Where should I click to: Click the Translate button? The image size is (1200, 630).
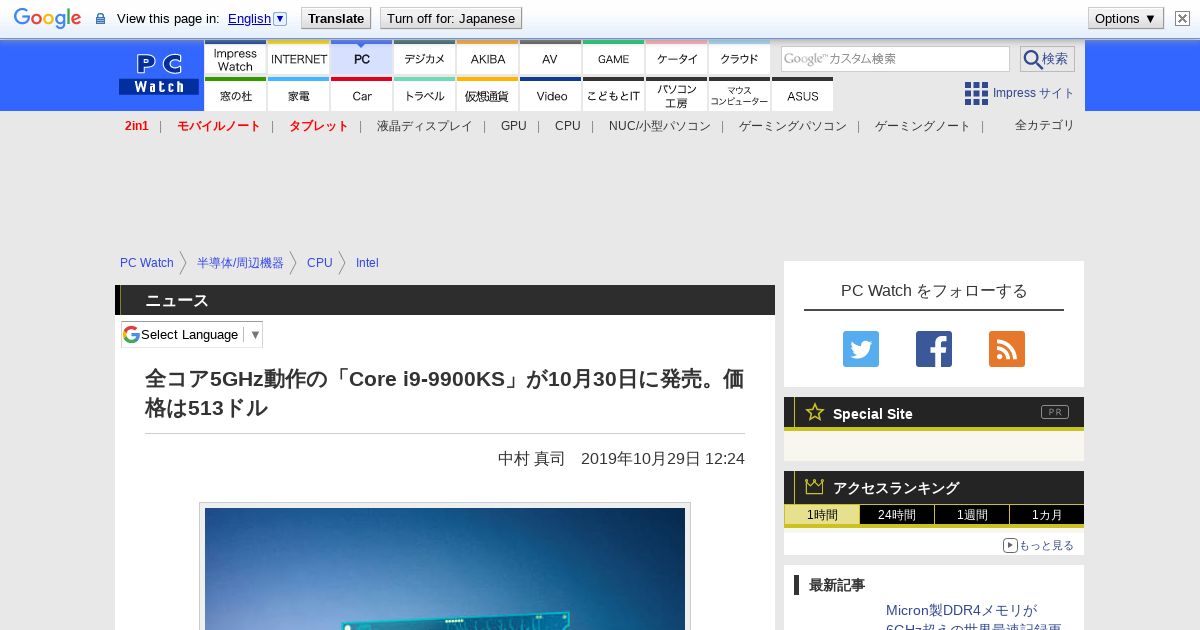coord(335,18)
